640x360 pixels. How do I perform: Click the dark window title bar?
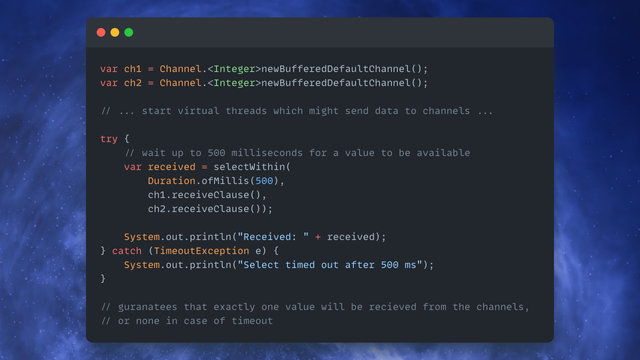pyautogui.click(x=320, y=32)
